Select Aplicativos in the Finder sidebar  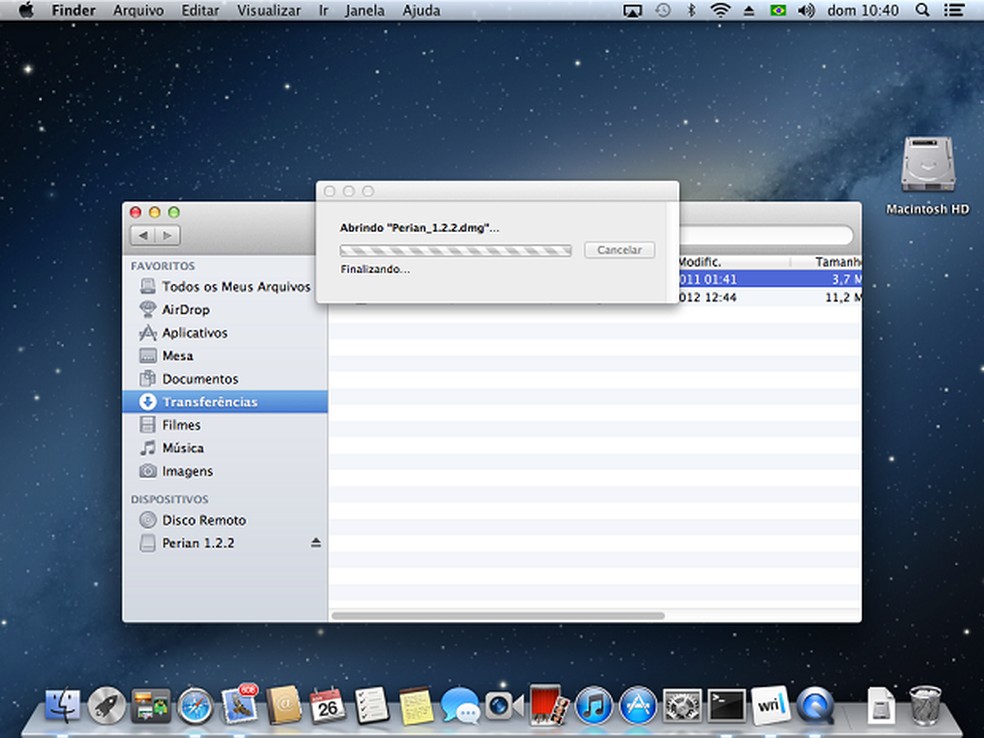click(194, 333)
